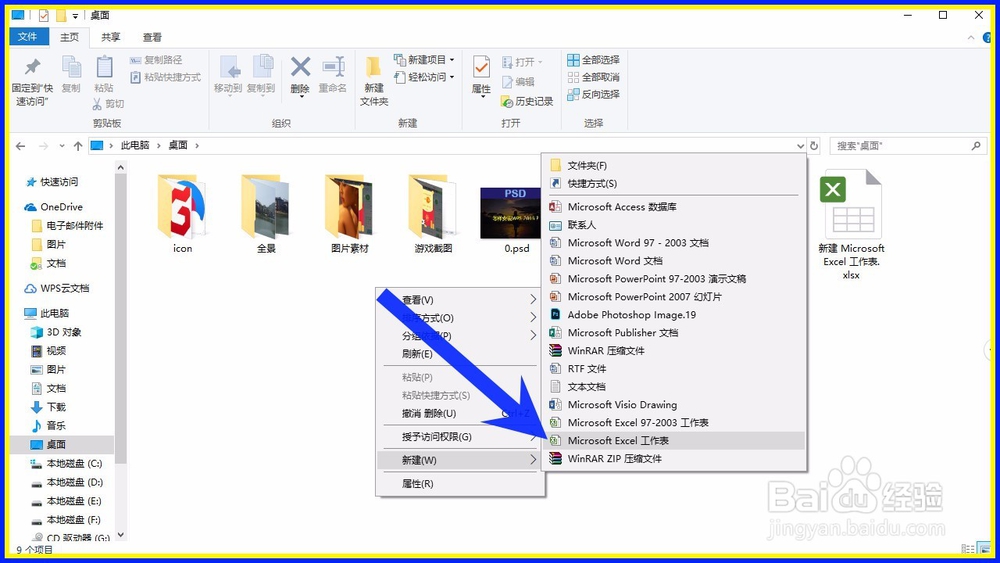Click 属性(R) in context menu
This screenshot has height=563, width=1000.
coord(460,483)
